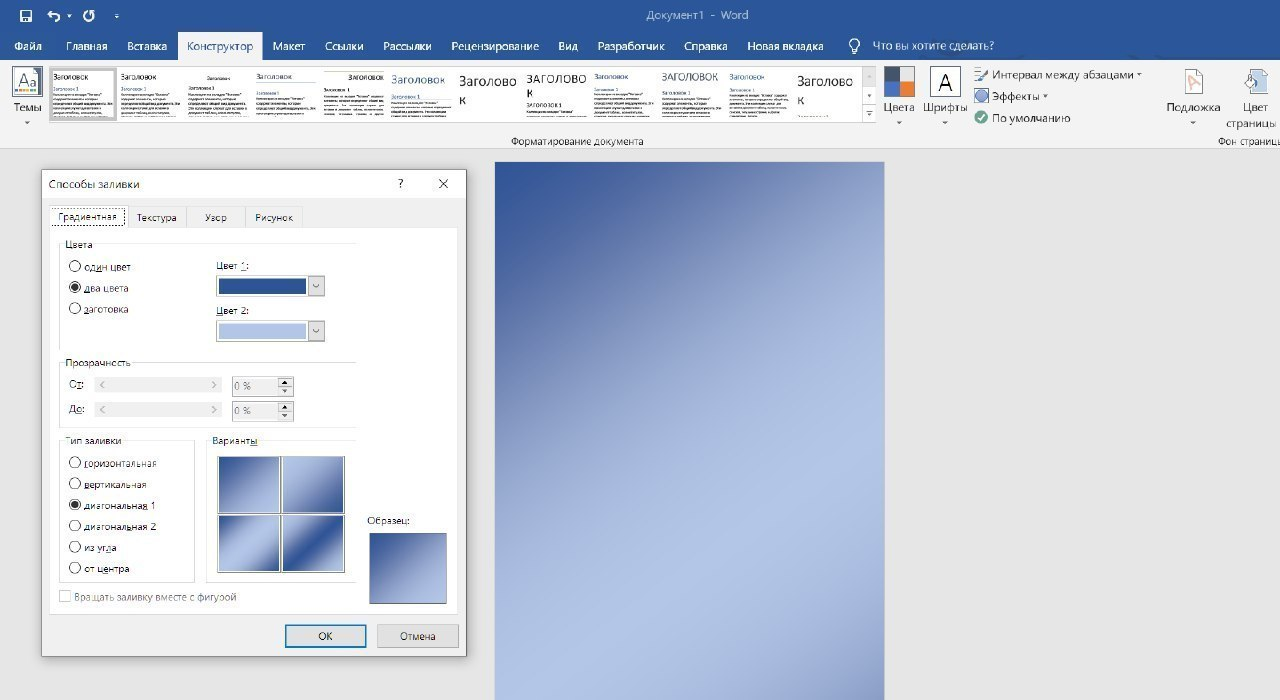Select the один цвет radio button
This screenshot has height=700, width=1280.
[75, 267]
